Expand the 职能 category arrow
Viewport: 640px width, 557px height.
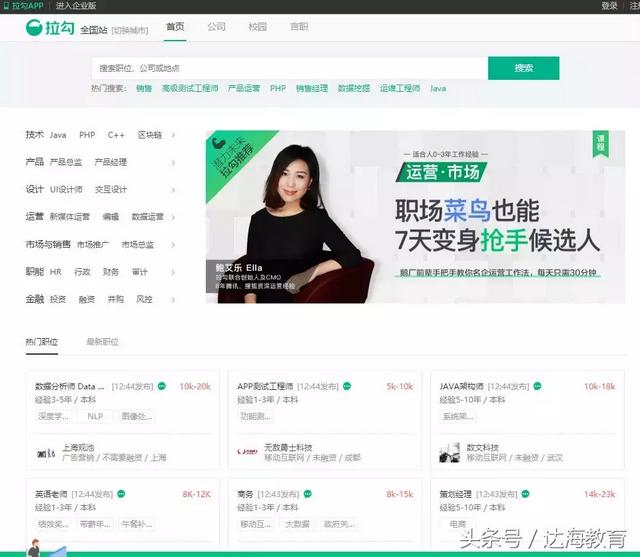173,272
